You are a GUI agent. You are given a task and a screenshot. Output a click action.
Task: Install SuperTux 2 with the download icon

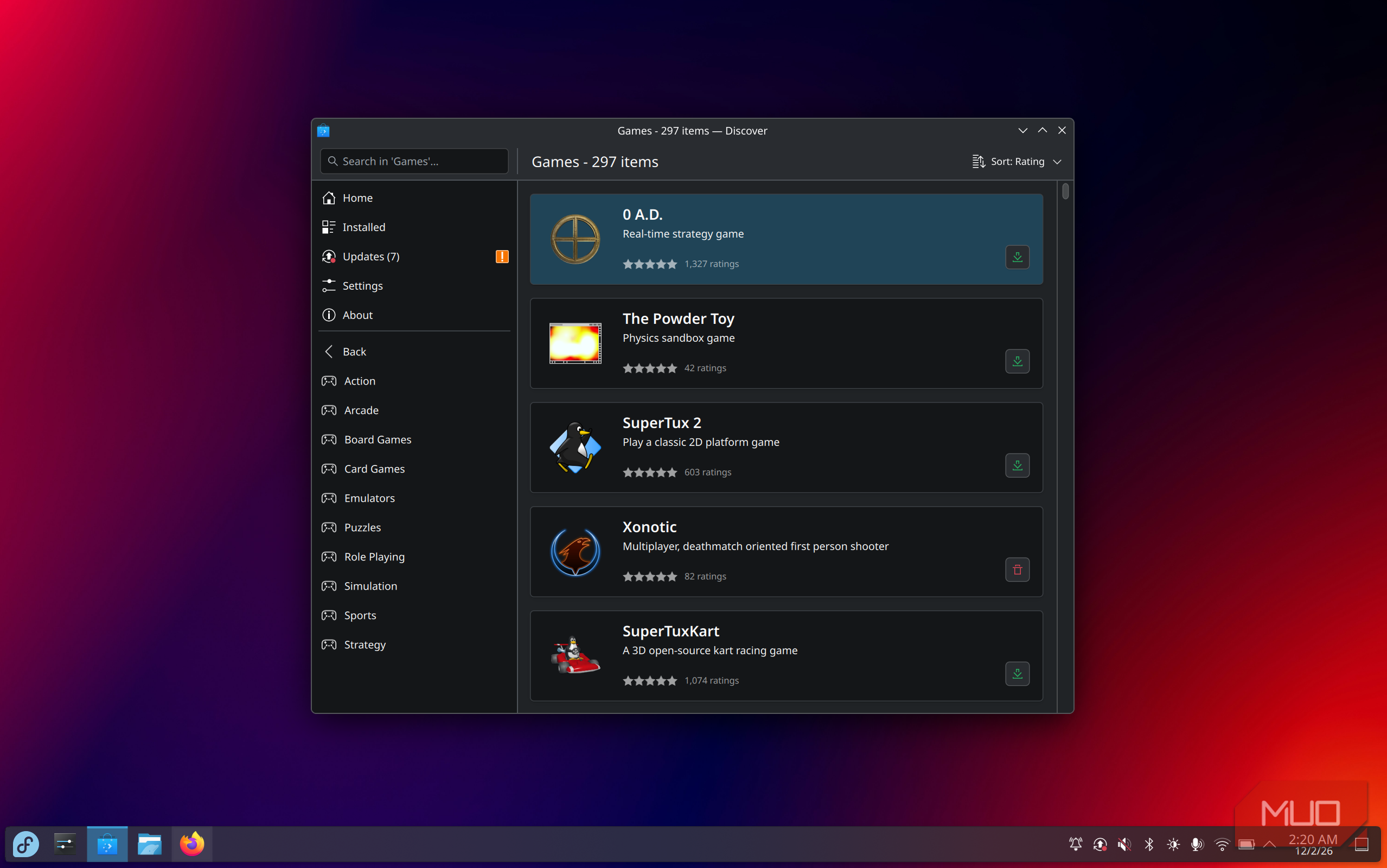[x=1017, y=465]
